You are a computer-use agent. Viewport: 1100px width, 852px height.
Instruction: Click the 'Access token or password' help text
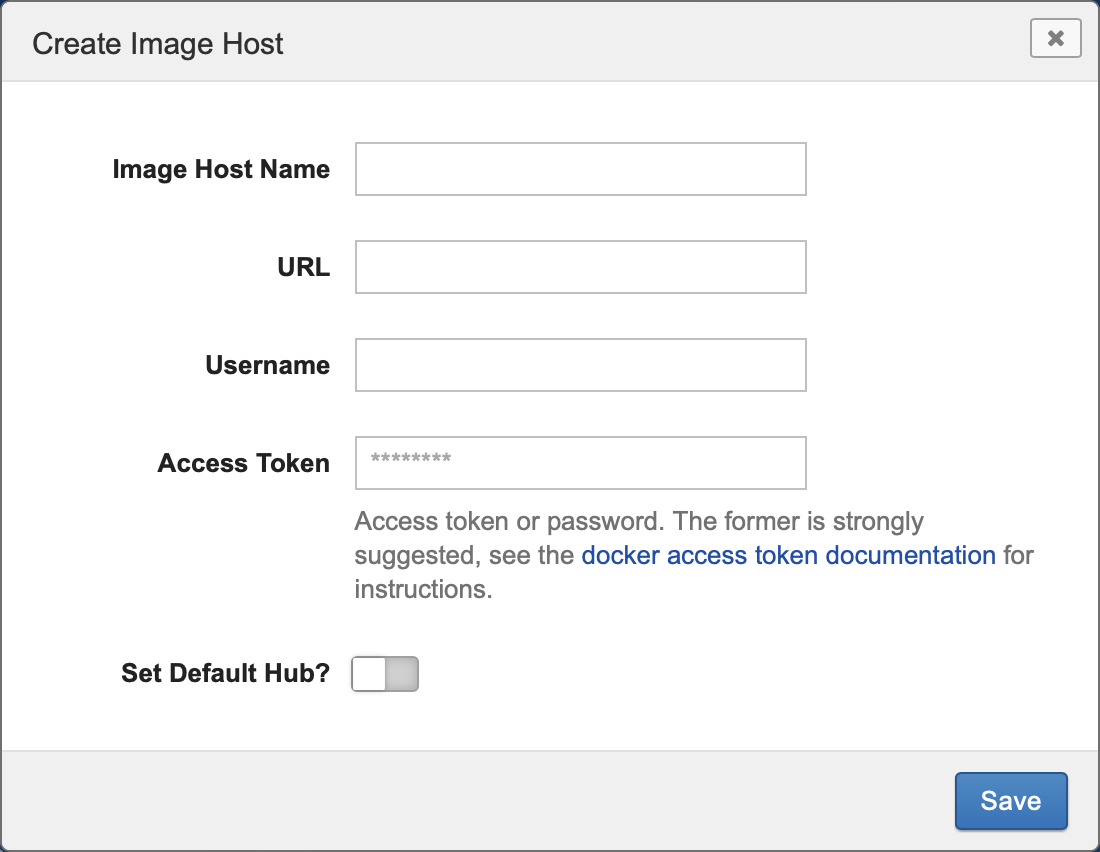(510, 522)
